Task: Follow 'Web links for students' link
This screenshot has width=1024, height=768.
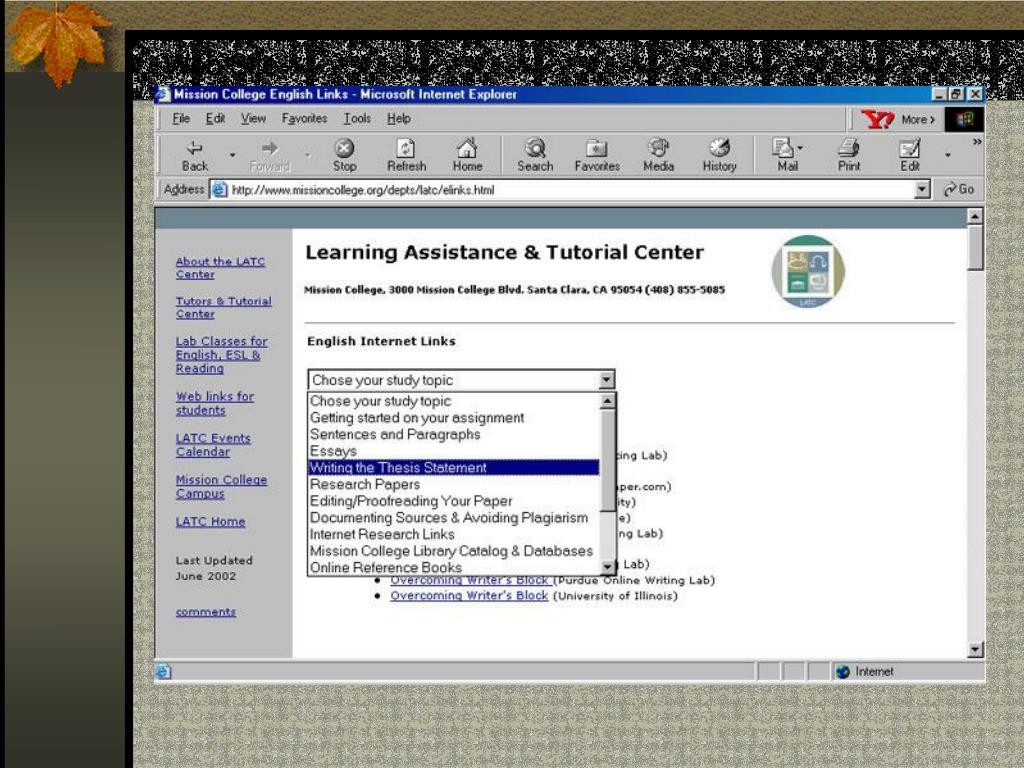Action: (215, 403)
